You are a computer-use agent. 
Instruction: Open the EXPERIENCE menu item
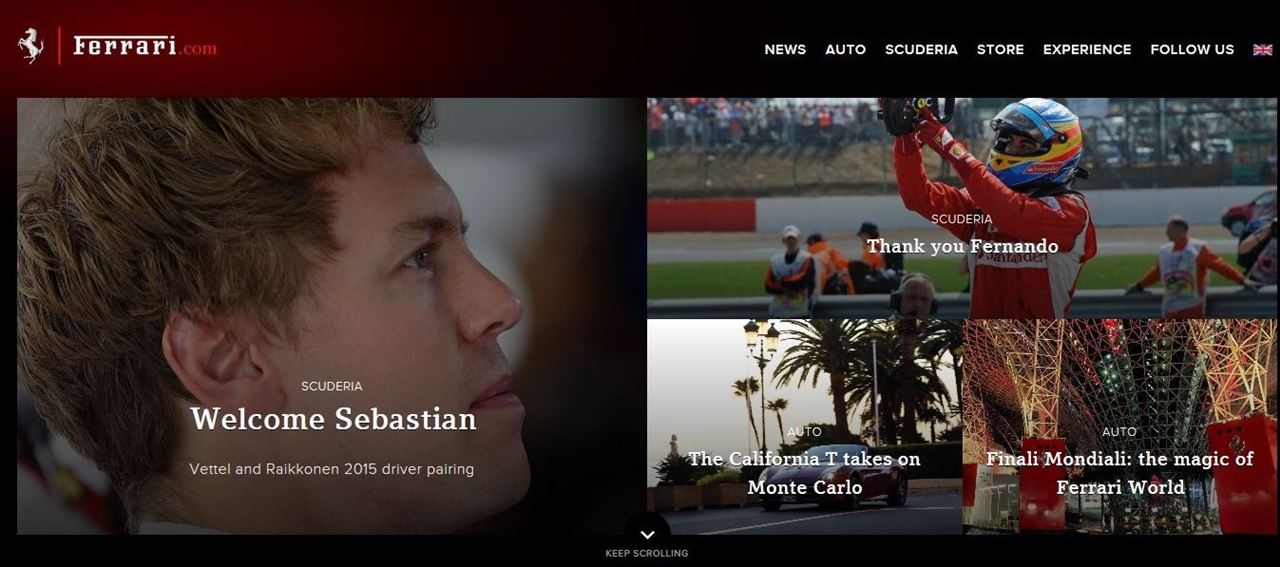[1087, 49]
